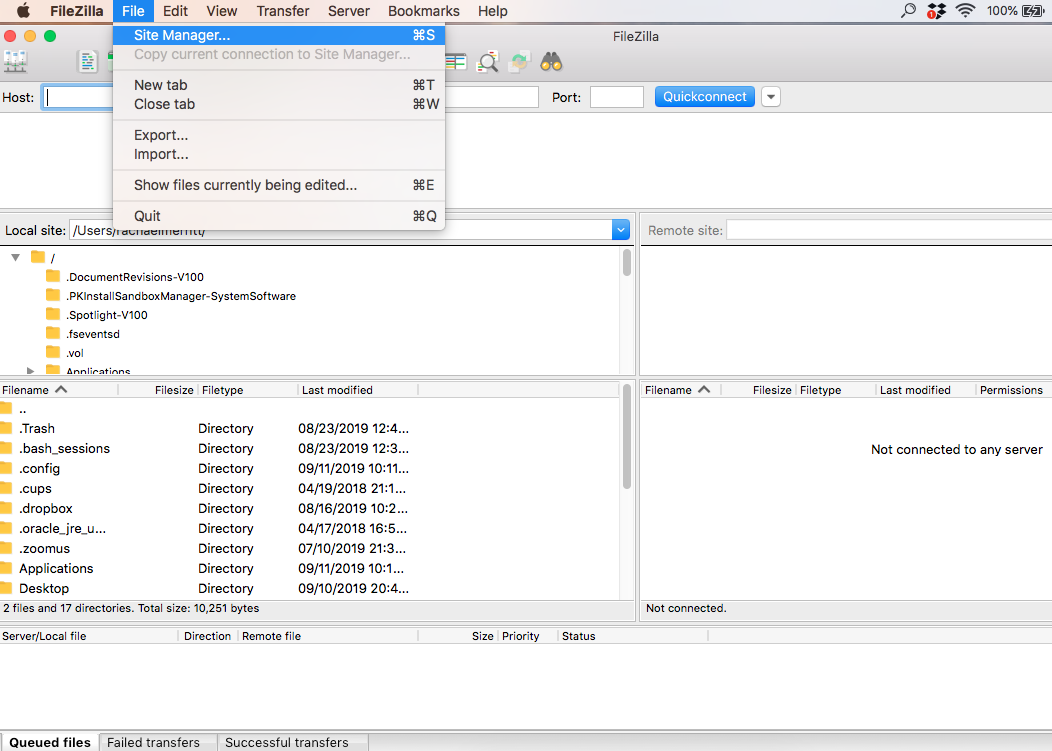Click the .Trash folder icon in list
This screenshot has width=1052, height=751.
click(6, 428)
